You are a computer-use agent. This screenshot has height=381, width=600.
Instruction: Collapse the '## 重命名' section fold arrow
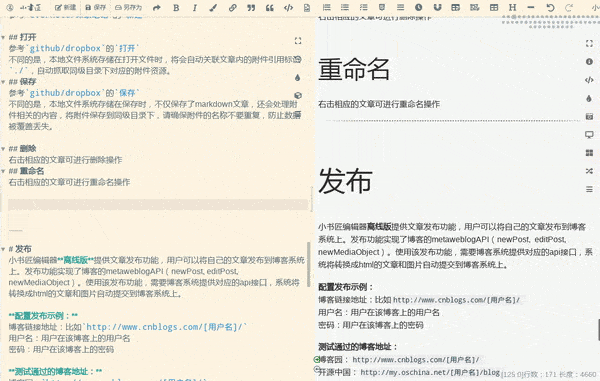coord(3,171)
